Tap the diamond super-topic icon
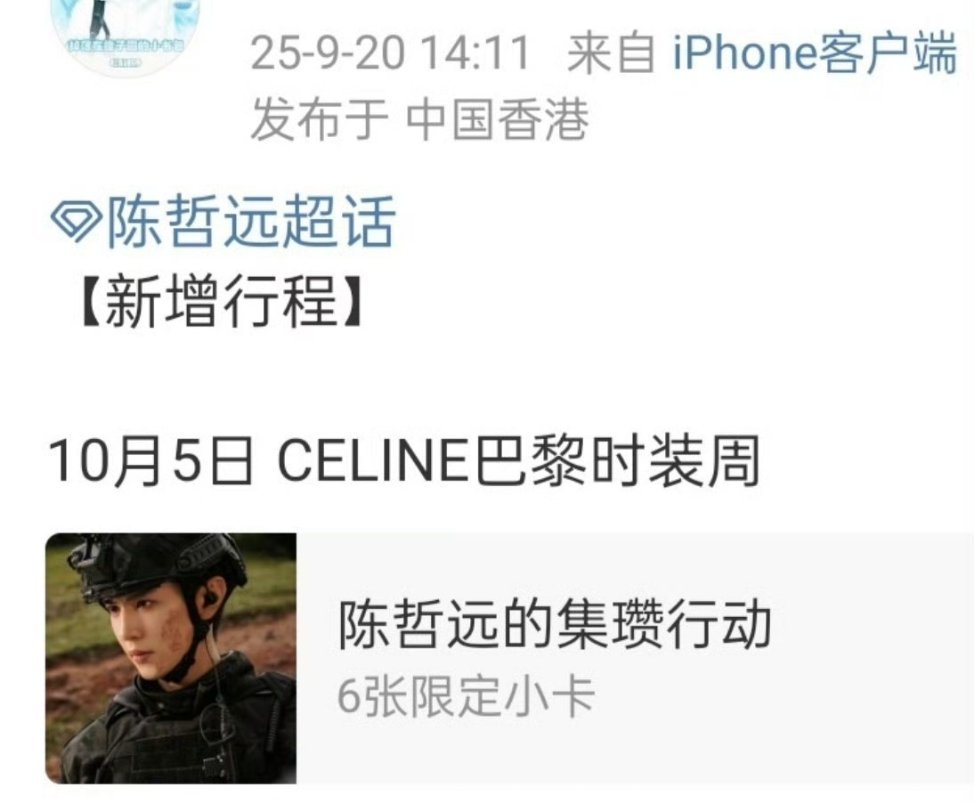The height and width of the screenshot is (803, 974). click(76, 222)
